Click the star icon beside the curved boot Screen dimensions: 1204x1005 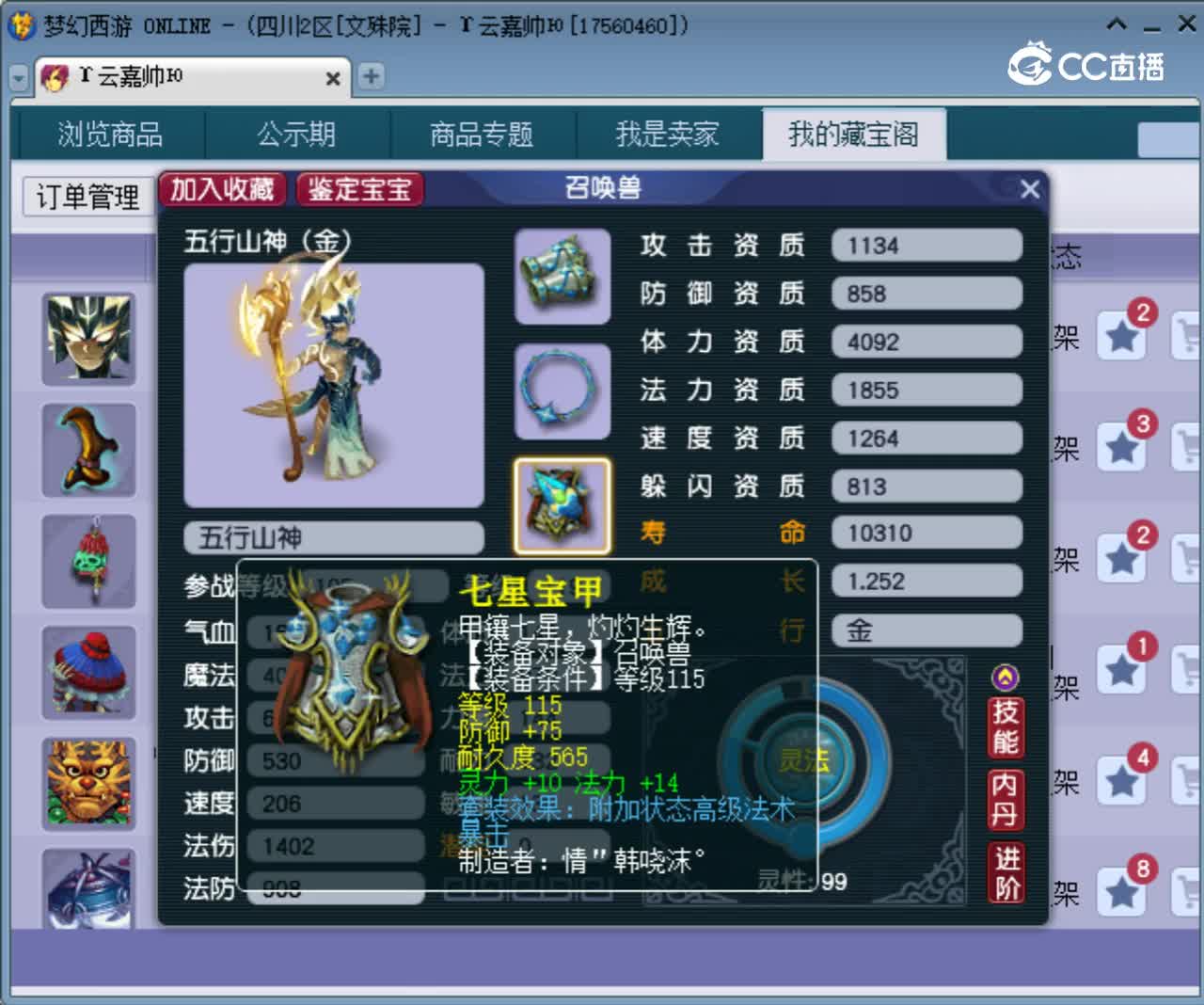pyautogui.click(x=1123, y=447)
